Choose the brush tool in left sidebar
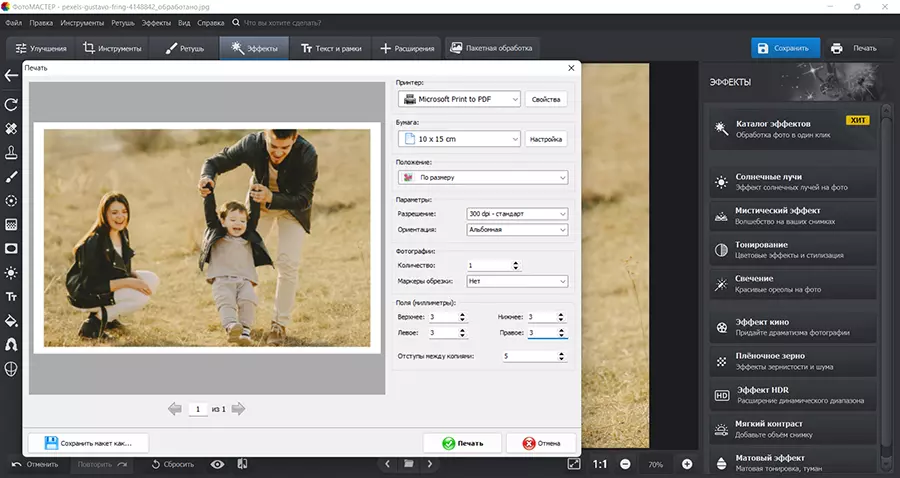Viewport: 900px width, 478px height. tap(11, 176)
